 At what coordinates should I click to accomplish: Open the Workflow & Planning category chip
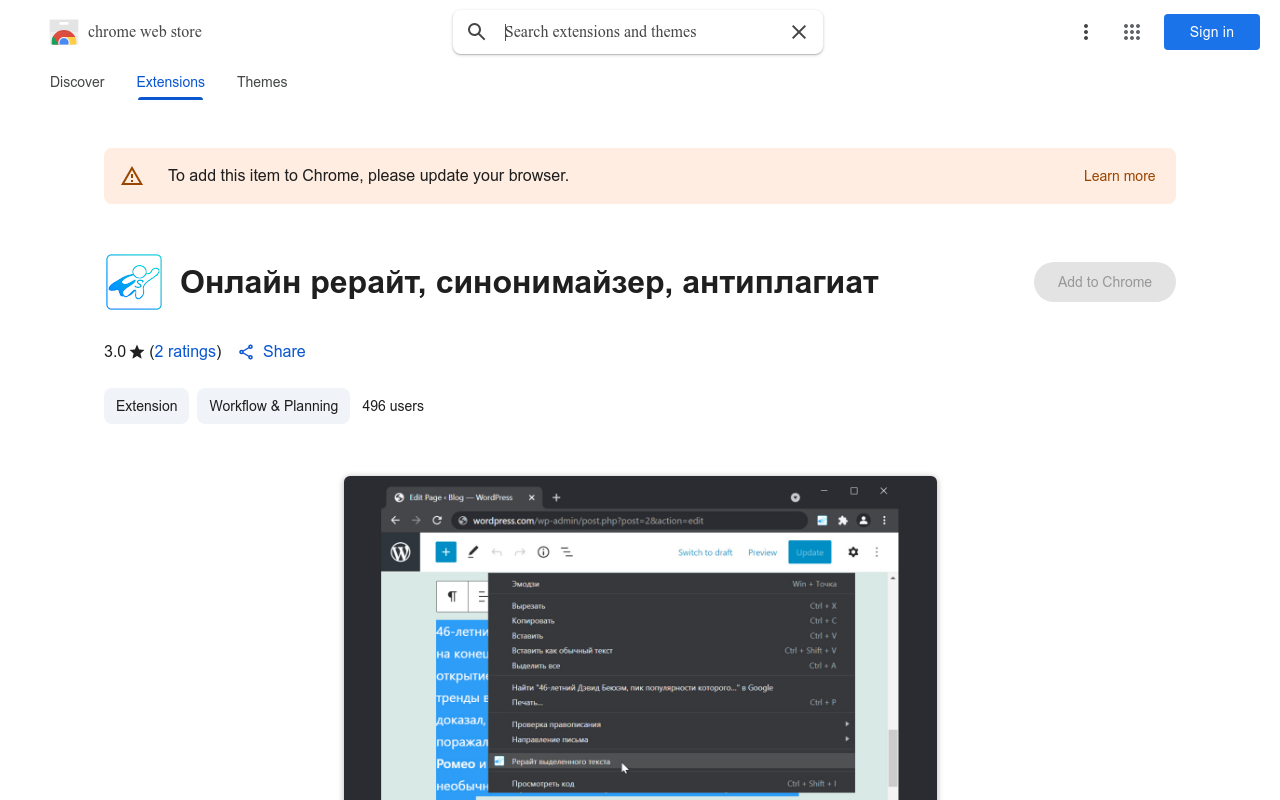click(x=273, y=406)
